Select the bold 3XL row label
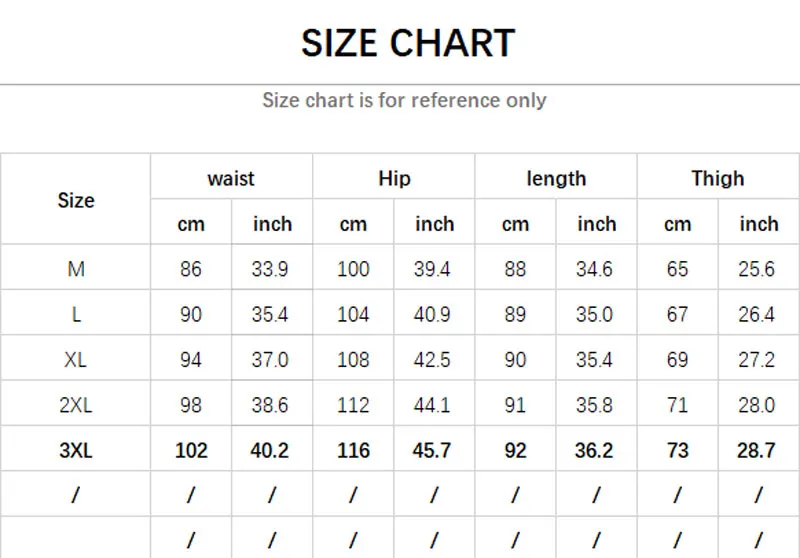800x558 pixels. (x=76, y=451)
